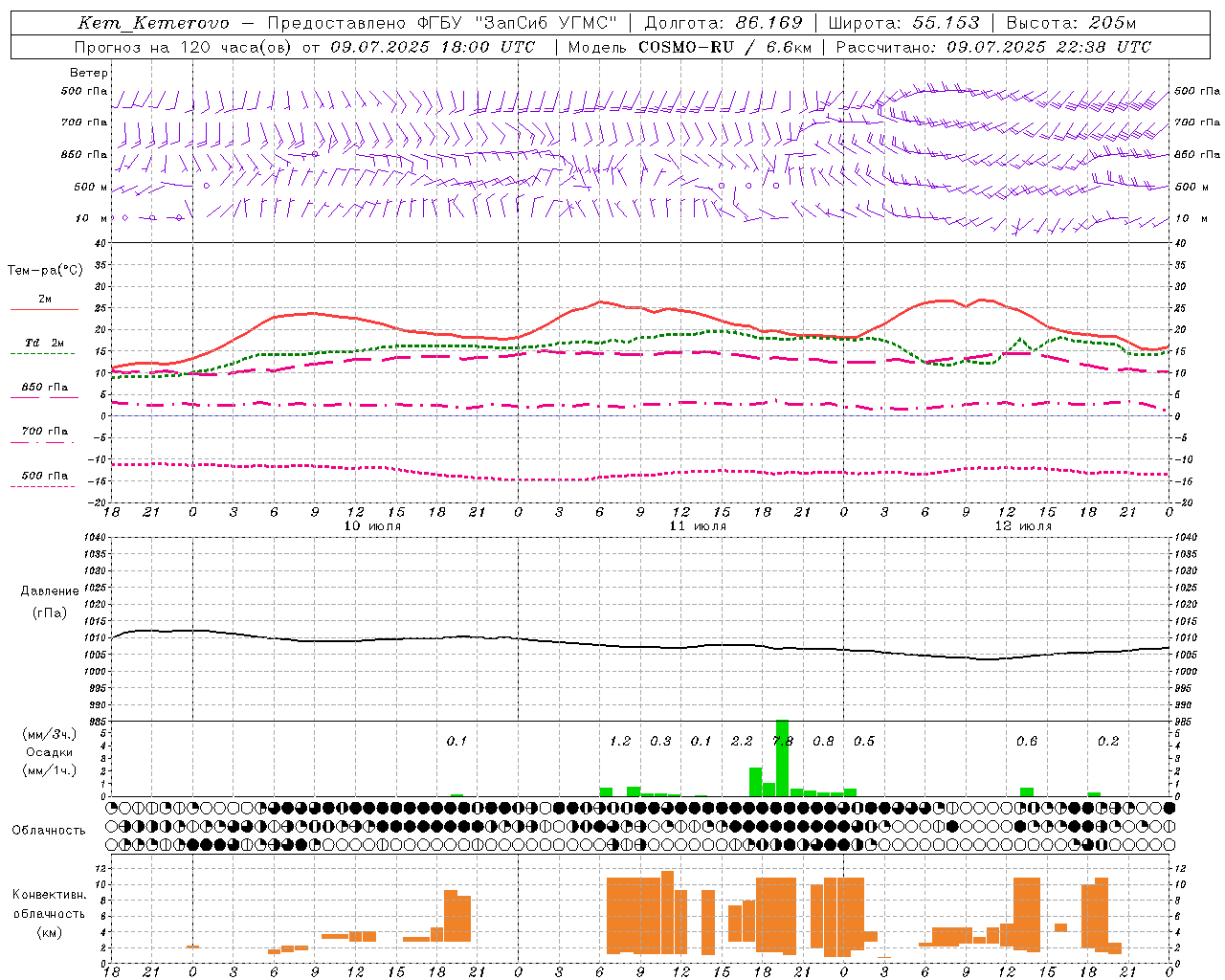Click the text Предоставлено ФГБУ "ЗапСиб УГМС"
Viewport: 1225px width, 980px height.
pos(442,23)
